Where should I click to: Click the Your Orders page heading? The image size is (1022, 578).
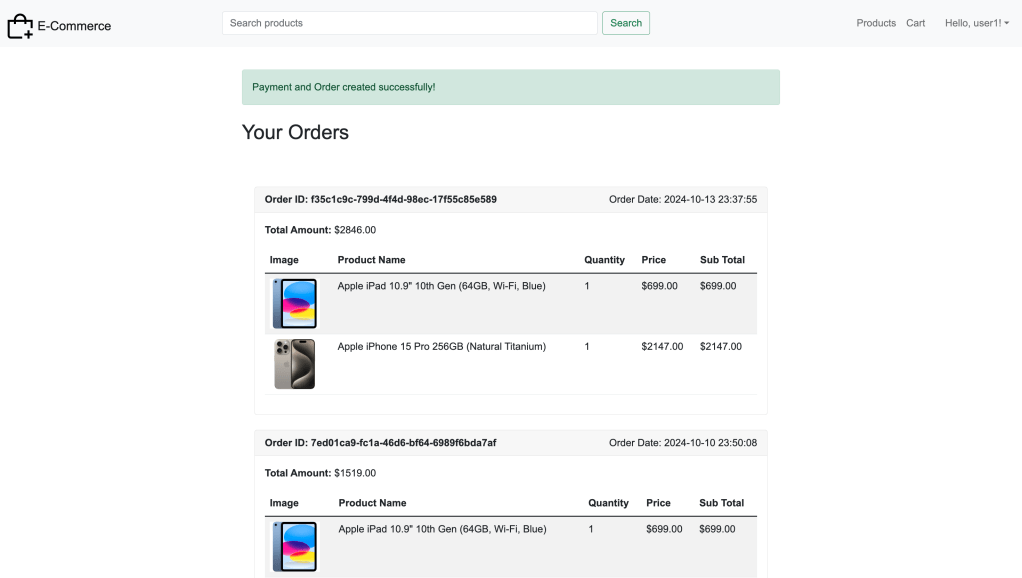point(295,132)
